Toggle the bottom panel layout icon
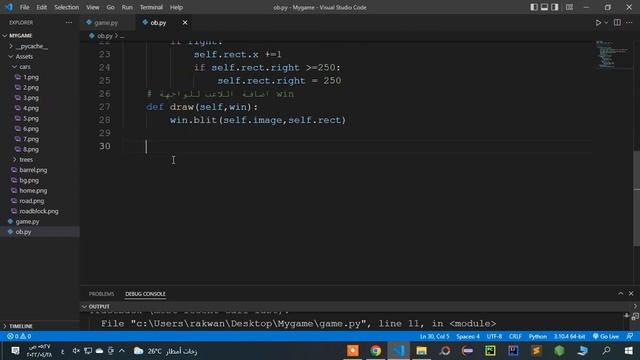This screenshot has height=360, width=640. (x=544, y=7)
